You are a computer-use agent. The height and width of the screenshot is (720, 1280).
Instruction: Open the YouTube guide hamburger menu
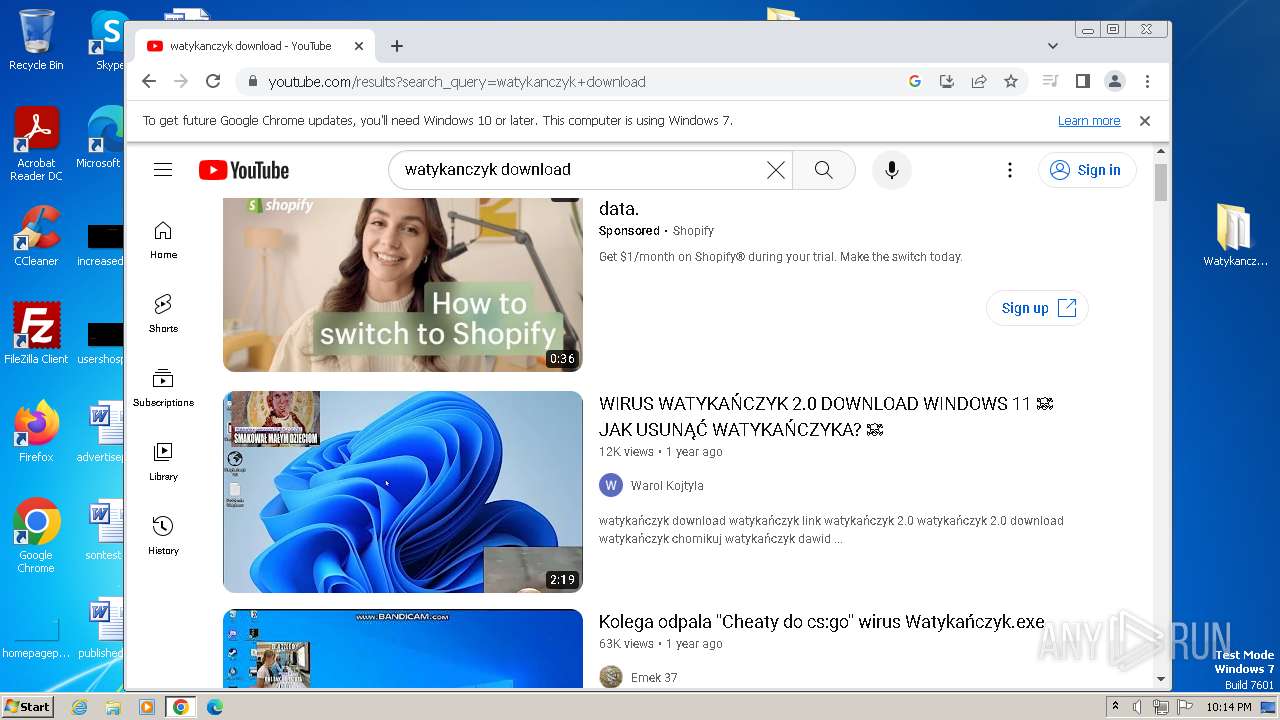(x=163, y=170)
